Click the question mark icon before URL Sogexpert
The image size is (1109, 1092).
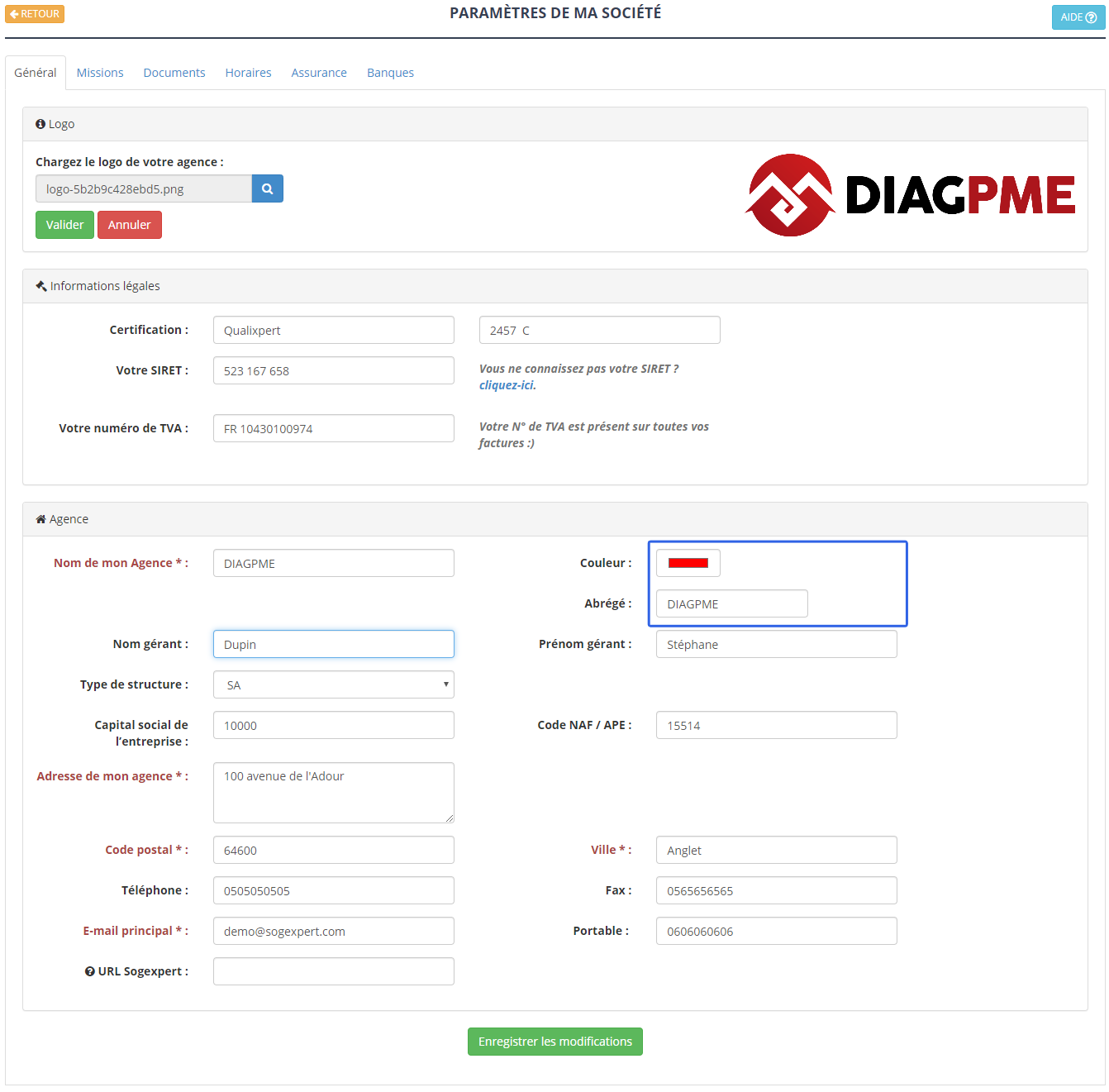(89, 971)
